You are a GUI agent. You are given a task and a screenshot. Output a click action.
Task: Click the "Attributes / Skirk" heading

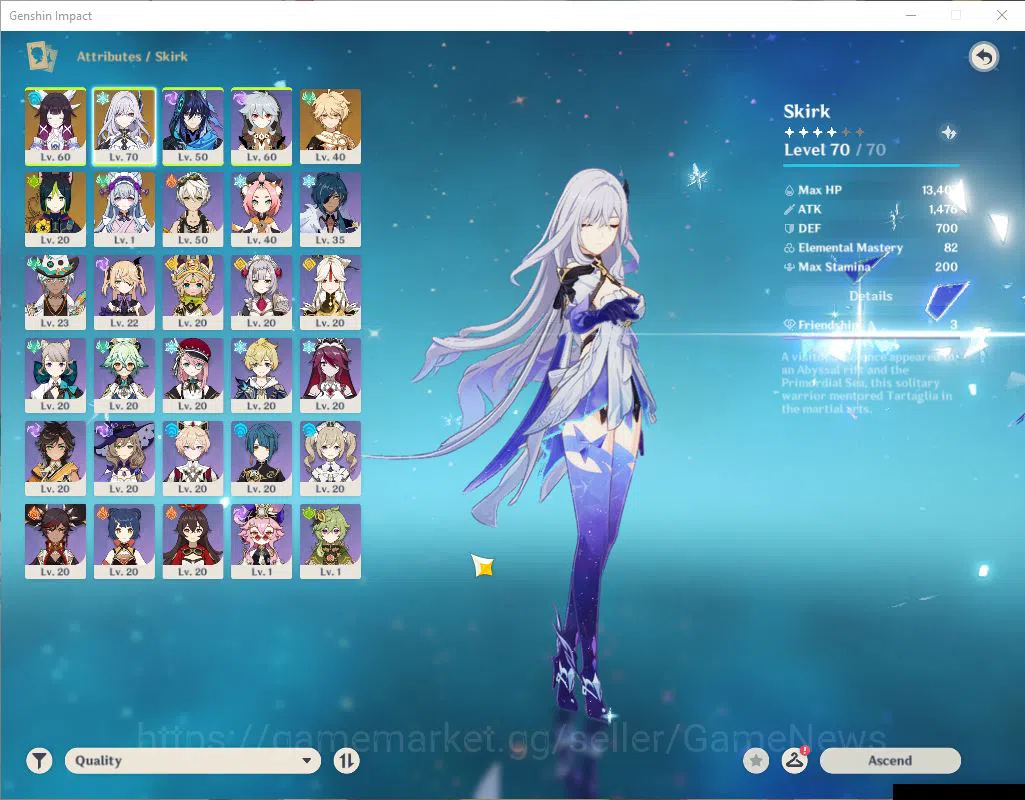click(x=132, y=56)
